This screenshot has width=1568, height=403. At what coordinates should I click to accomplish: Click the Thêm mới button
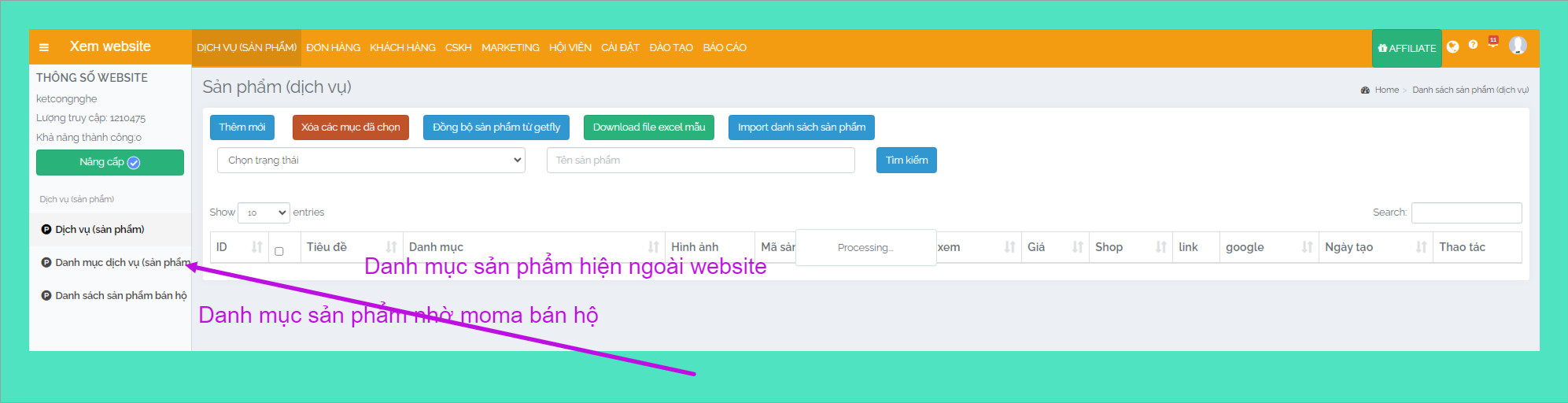point(242,128)
